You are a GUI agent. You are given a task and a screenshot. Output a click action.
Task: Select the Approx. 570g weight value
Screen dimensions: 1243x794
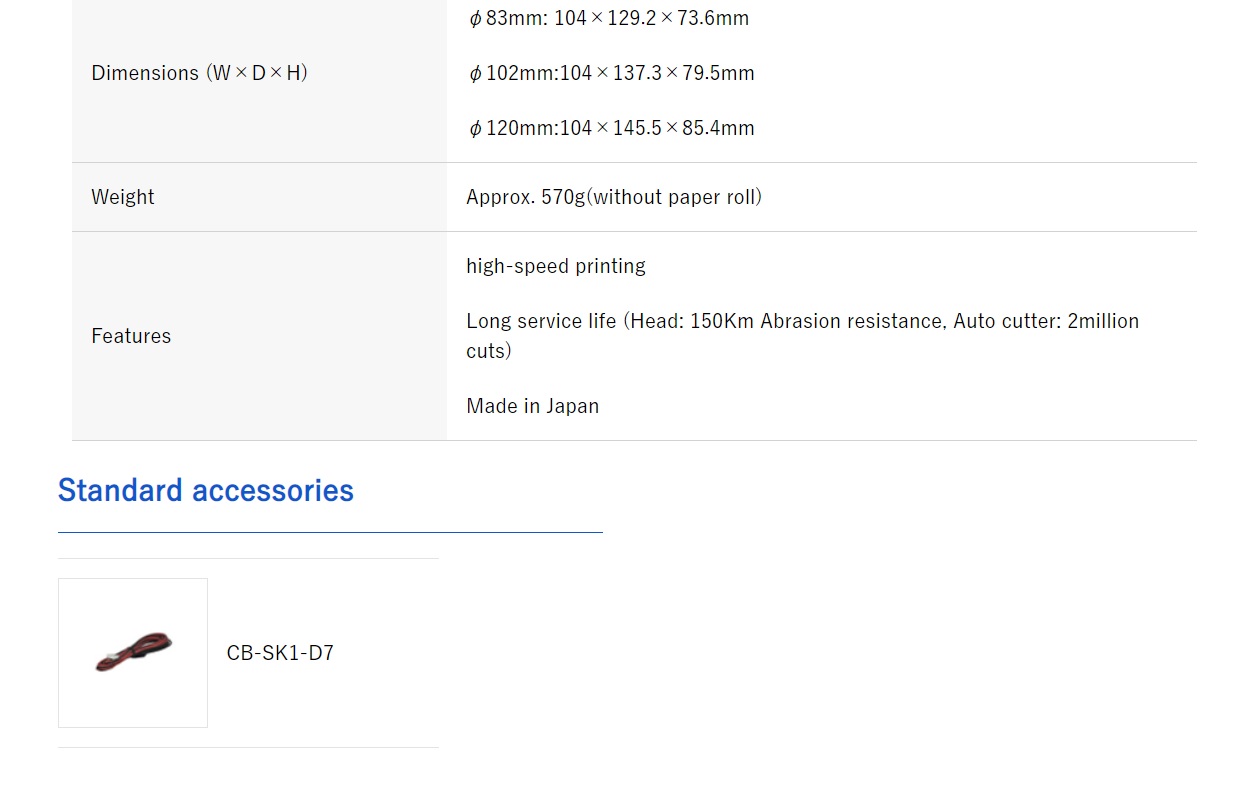614,197
